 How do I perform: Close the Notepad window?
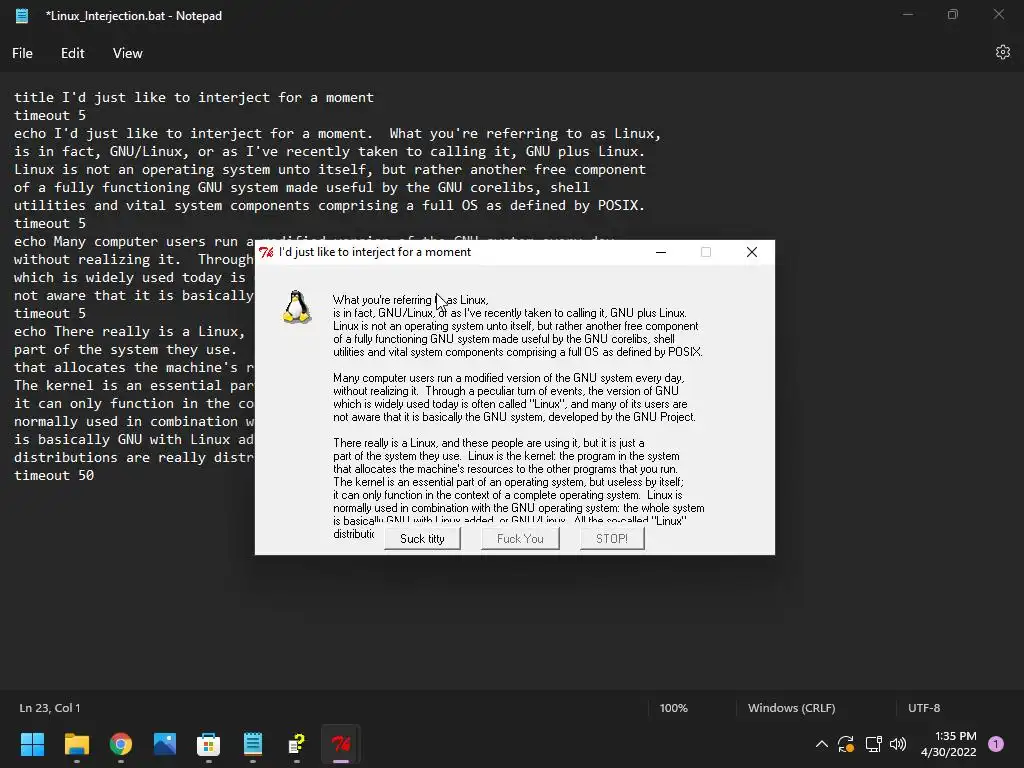pos(999,14)
